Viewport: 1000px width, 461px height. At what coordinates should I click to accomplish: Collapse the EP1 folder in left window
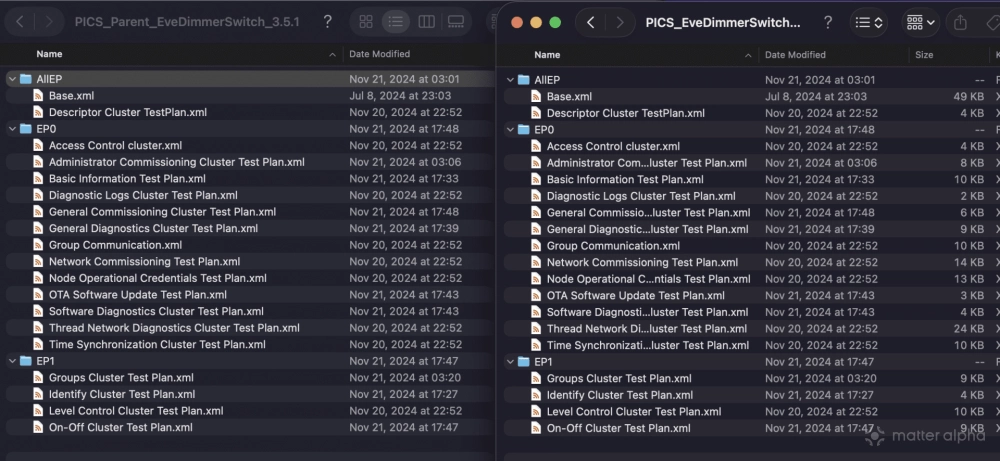pos(11,361)
